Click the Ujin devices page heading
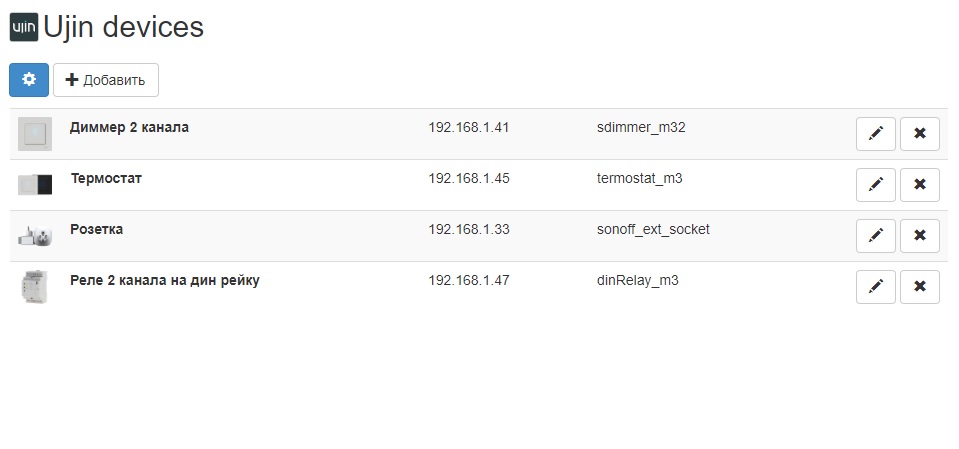The height and width of the screenshot is (449, 959). point(124,27)
